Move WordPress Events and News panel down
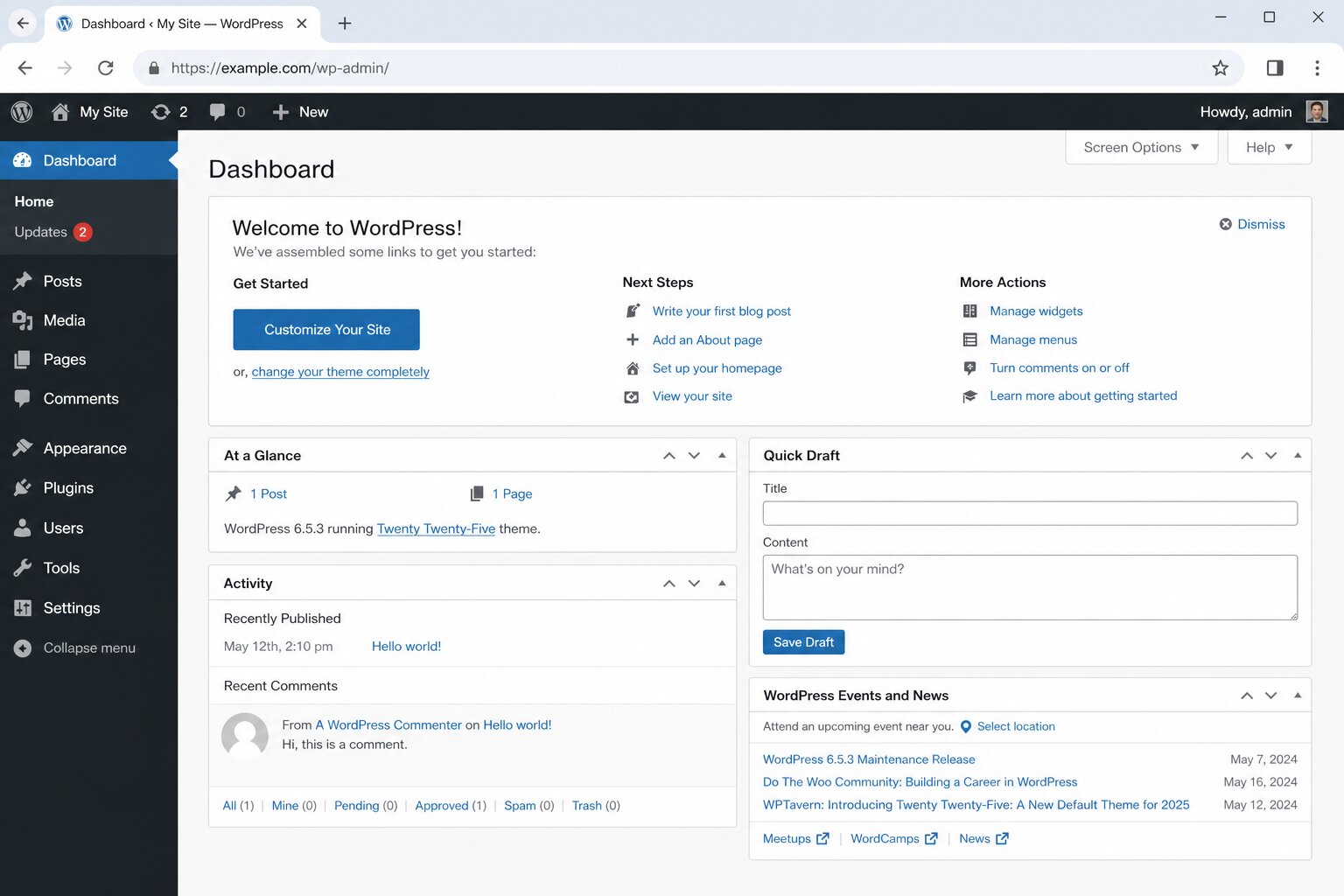 (x=1271, y=696)
